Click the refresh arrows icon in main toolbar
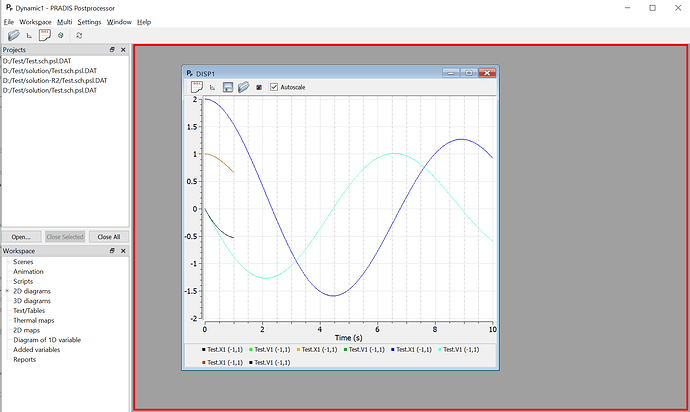This screenshot has height=412, width=690. click(79, 35)
